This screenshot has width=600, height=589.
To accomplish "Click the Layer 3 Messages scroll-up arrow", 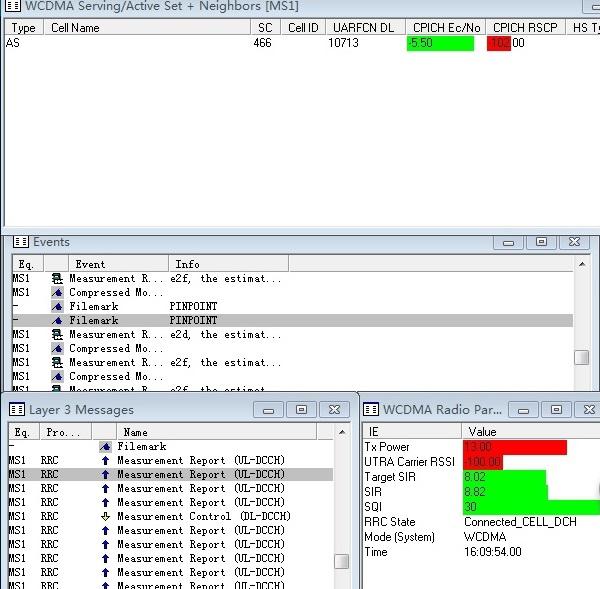I will click(x=342, y=432).
